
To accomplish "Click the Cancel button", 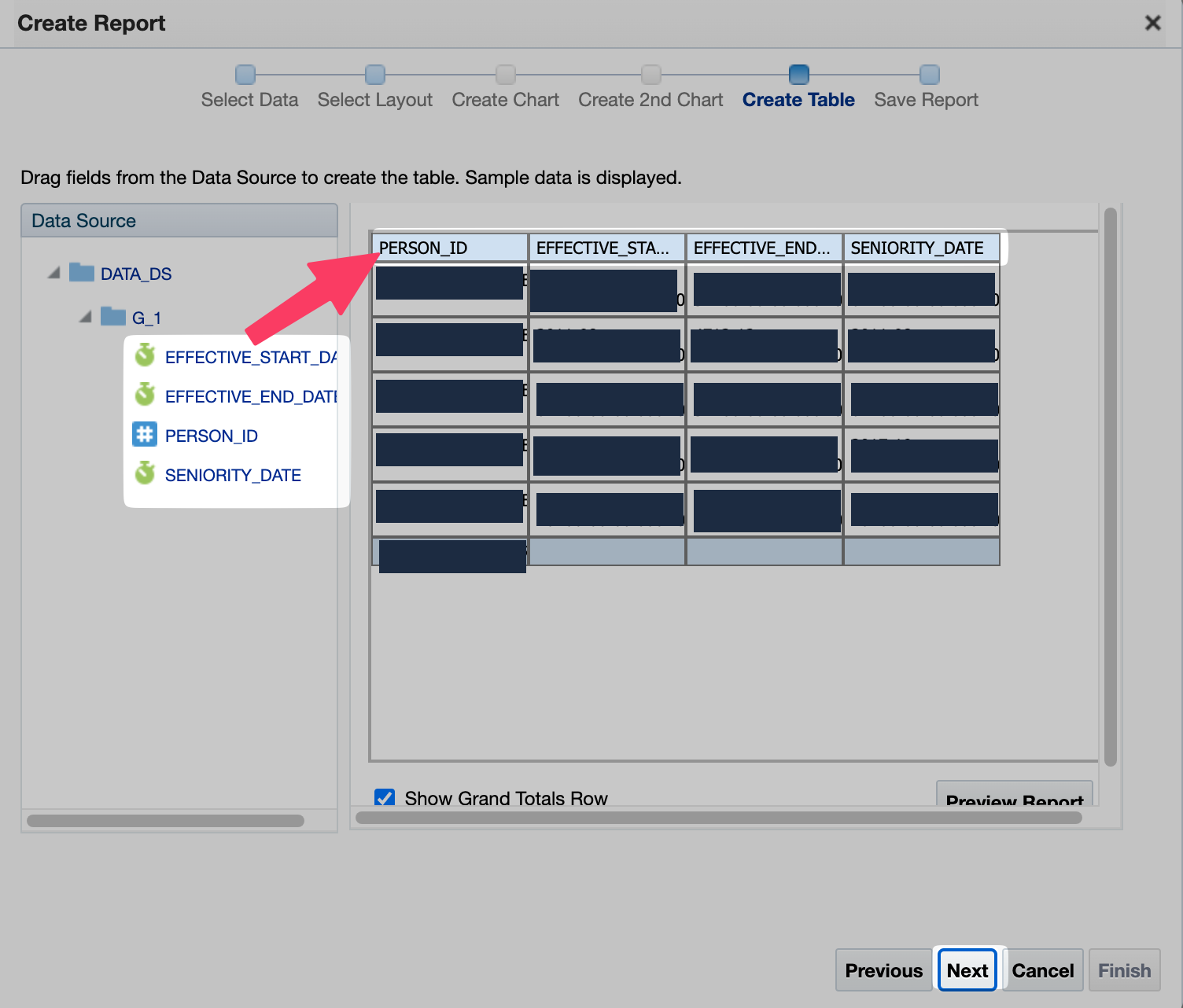I will [1043, 970].
